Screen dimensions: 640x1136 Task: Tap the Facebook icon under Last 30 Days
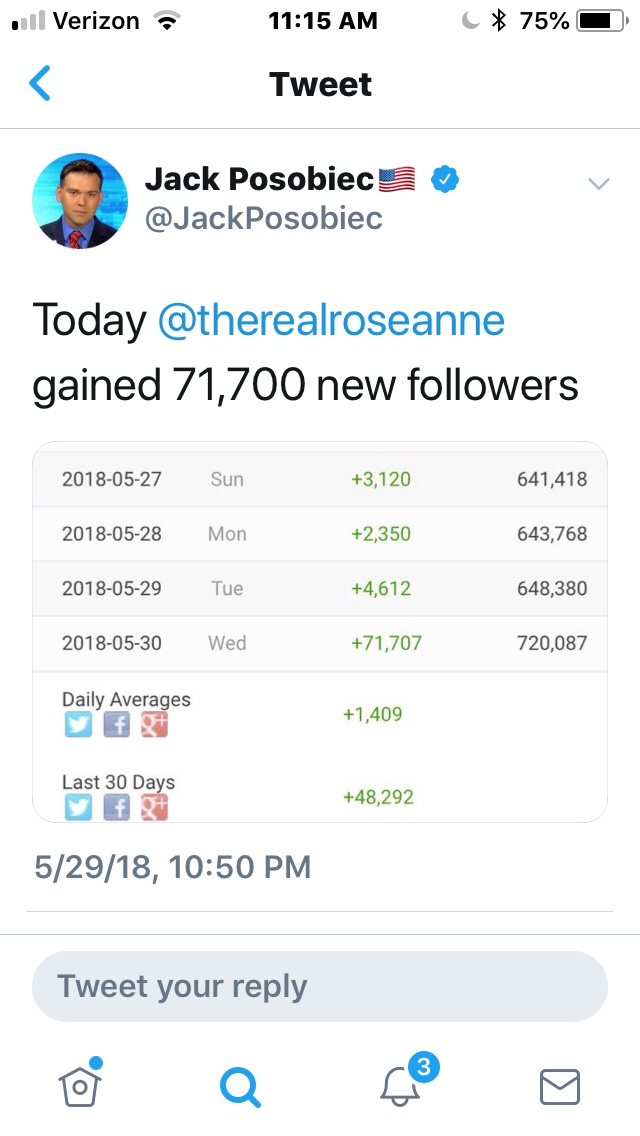[117, 806]
